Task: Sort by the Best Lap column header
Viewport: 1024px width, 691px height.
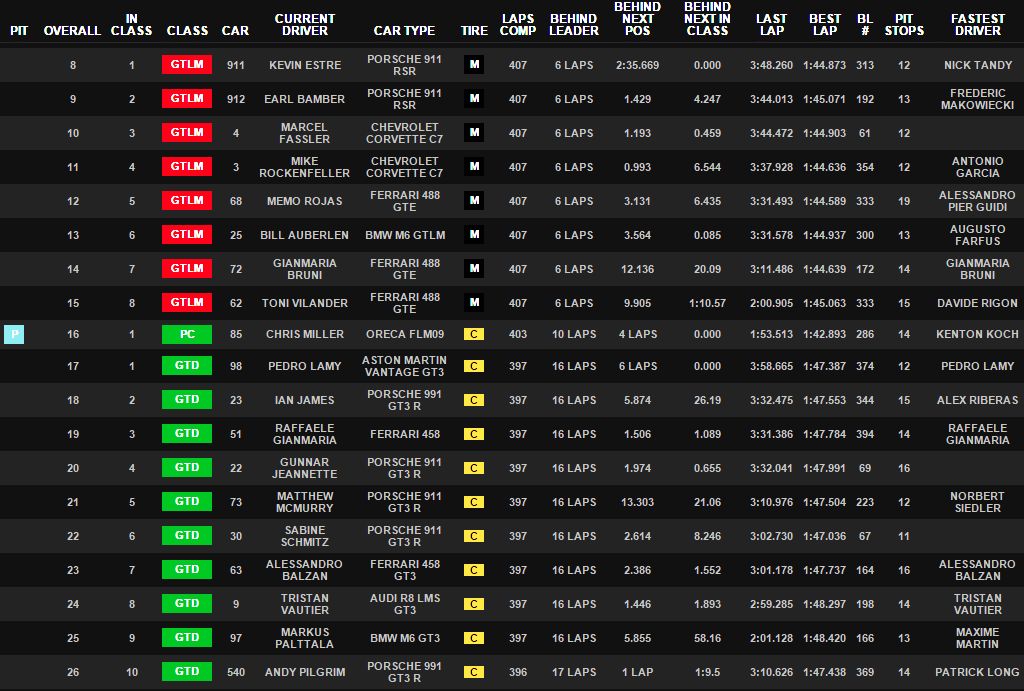Action: 825,24
